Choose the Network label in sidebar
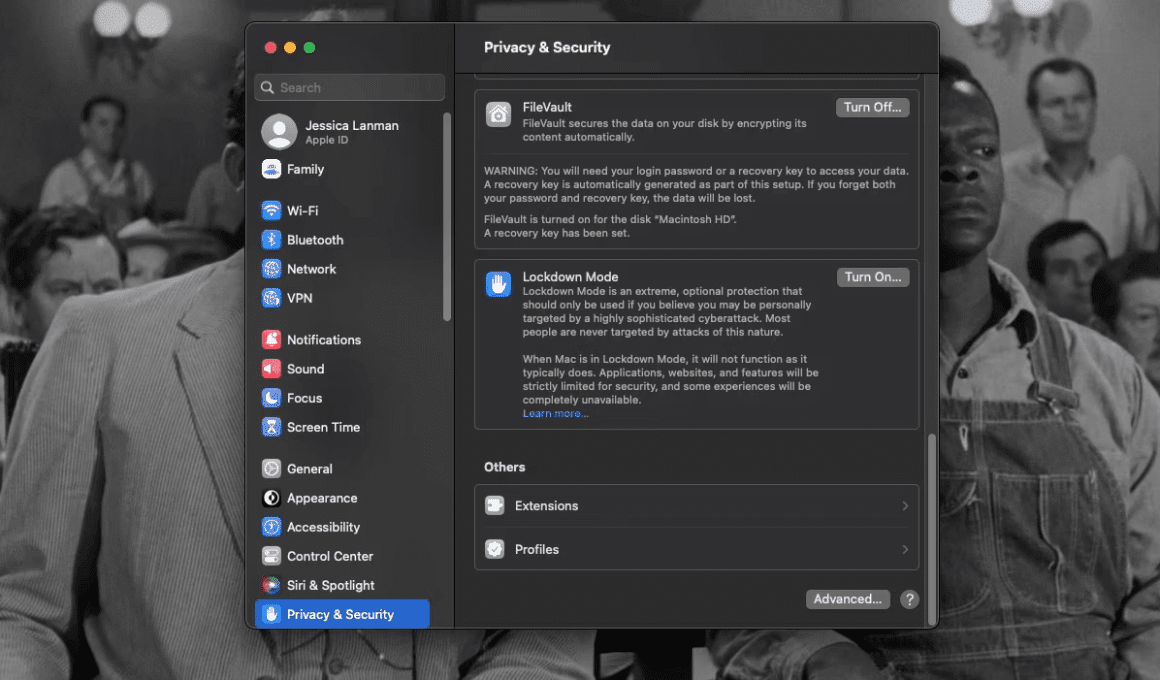Image resolution: width=1160 pixels, height=680 pixels. [311, 269]
